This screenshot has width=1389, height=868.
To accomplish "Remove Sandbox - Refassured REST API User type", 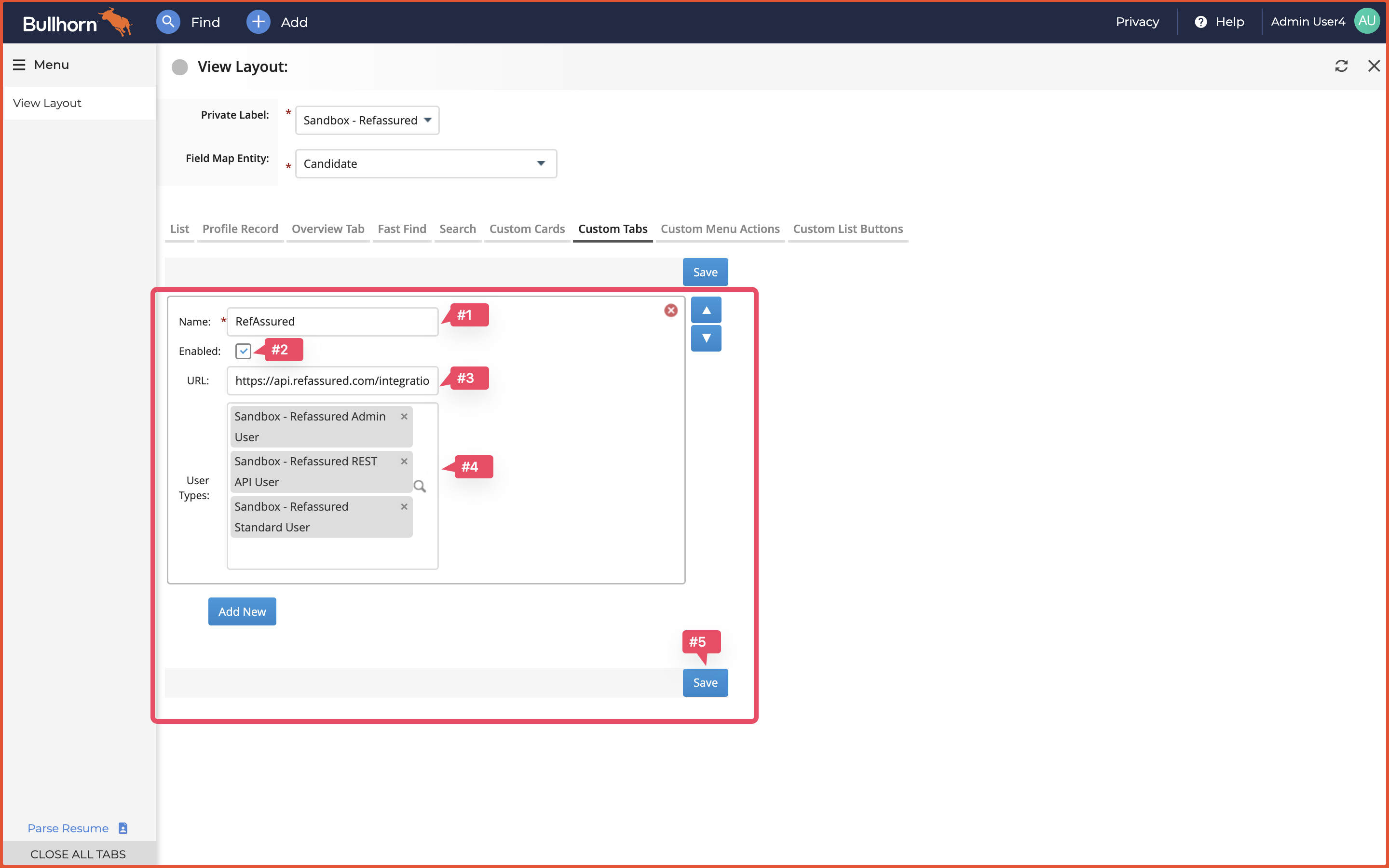I will [x=404, y=461].
